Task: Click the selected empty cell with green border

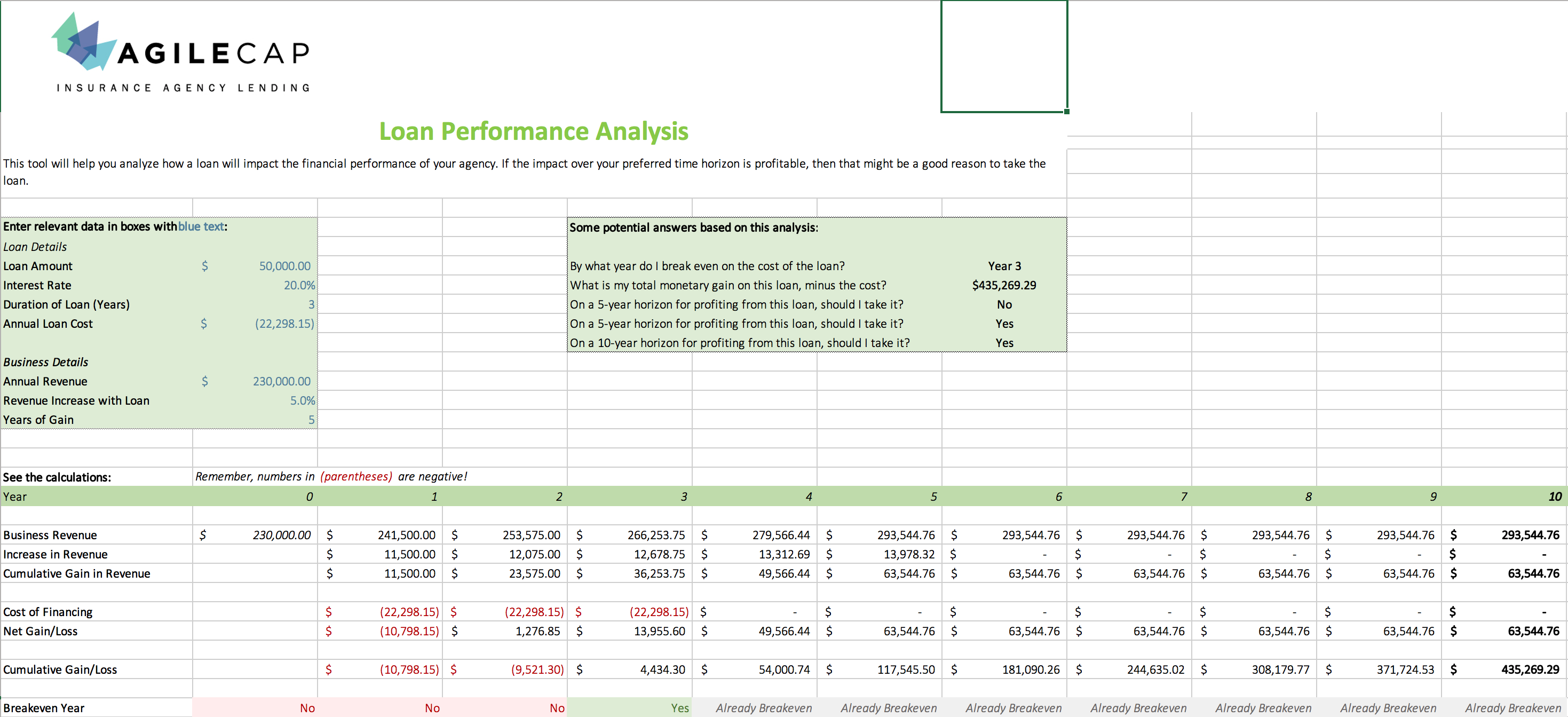Action: tap(1004, 56)
